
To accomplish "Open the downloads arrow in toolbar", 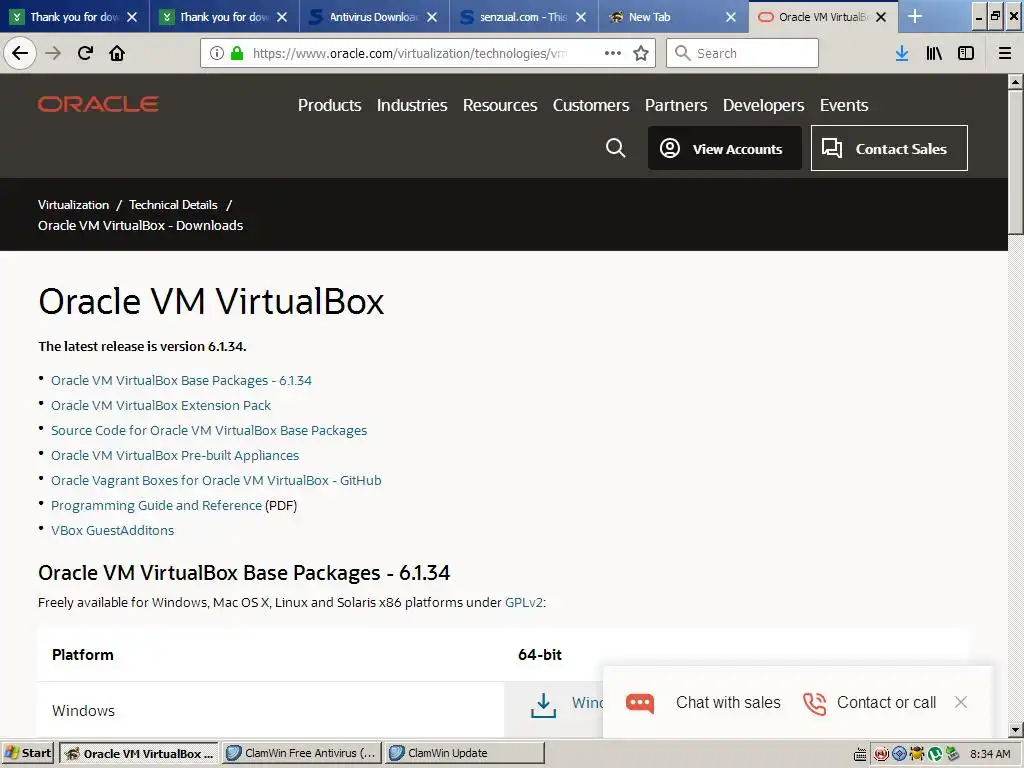I will coord(902,53).
